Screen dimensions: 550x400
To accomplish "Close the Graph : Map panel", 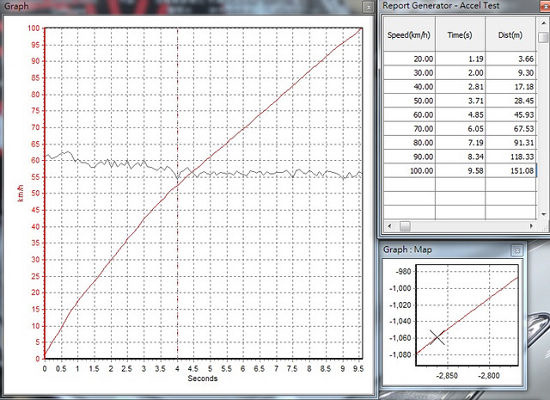I will [516, 251].
